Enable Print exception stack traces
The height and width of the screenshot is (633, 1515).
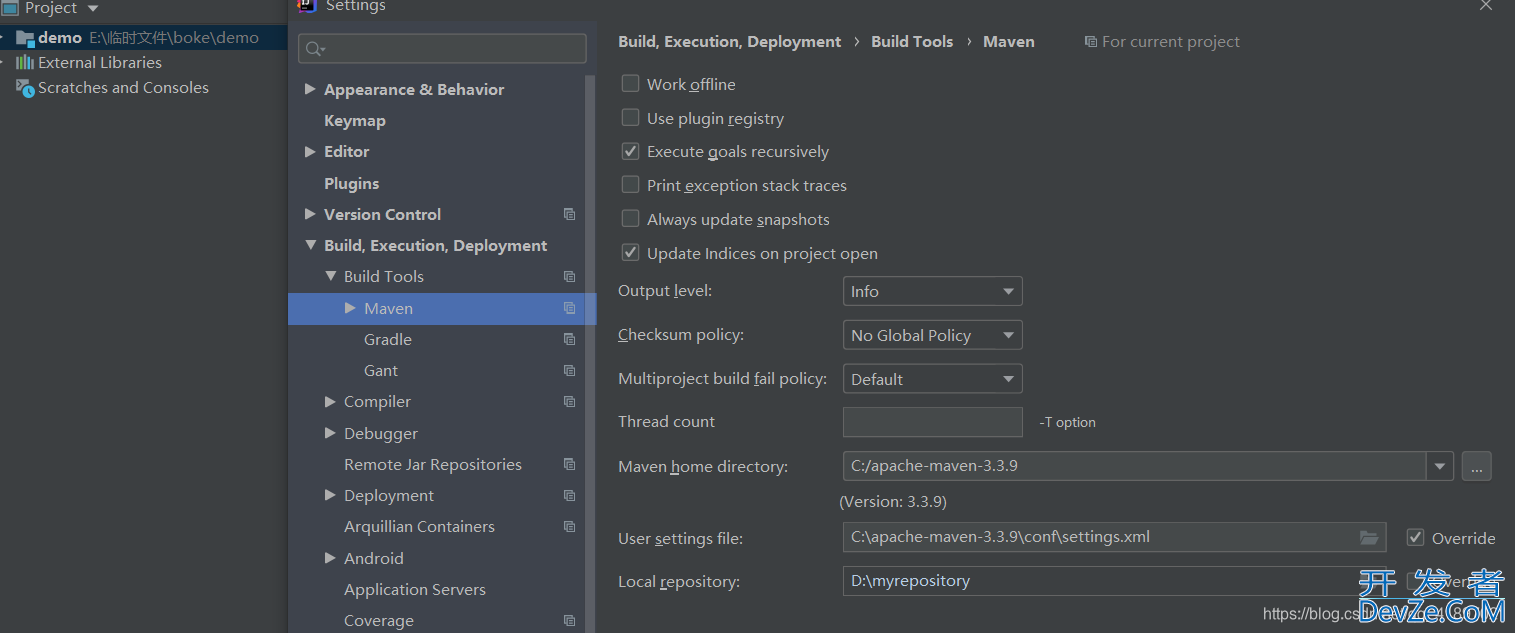tap(630, 185)
